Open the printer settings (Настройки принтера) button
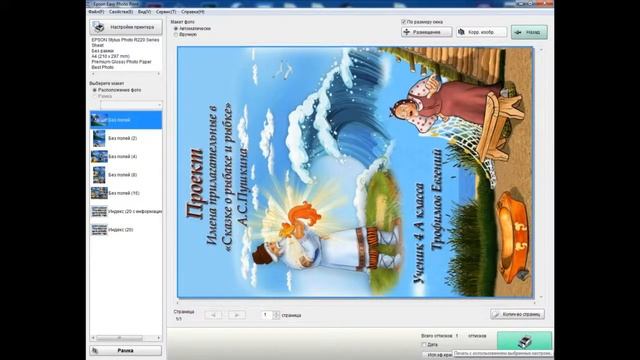The image size is (640, 360). point(126,27)
